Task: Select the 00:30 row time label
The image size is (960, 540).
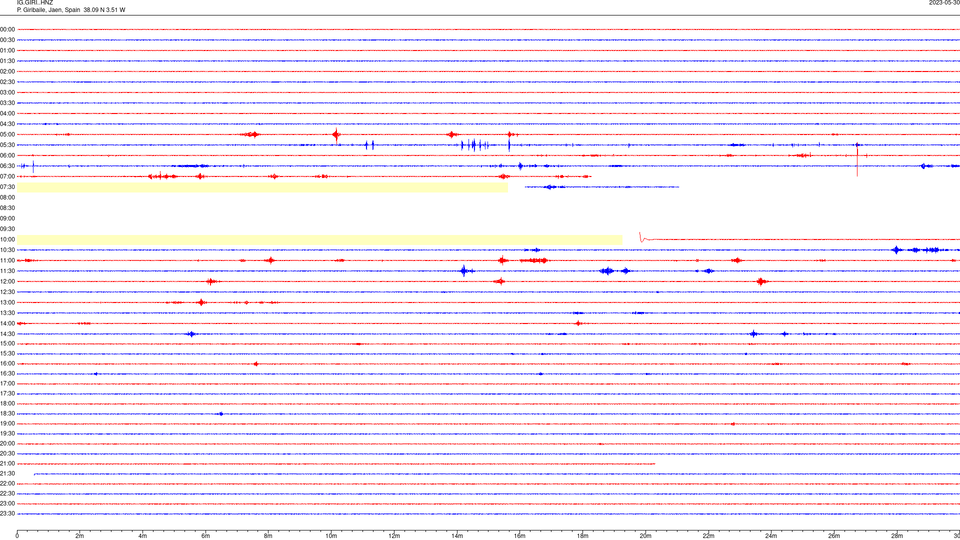Action: pyautogui.click(x=7, y=40)
